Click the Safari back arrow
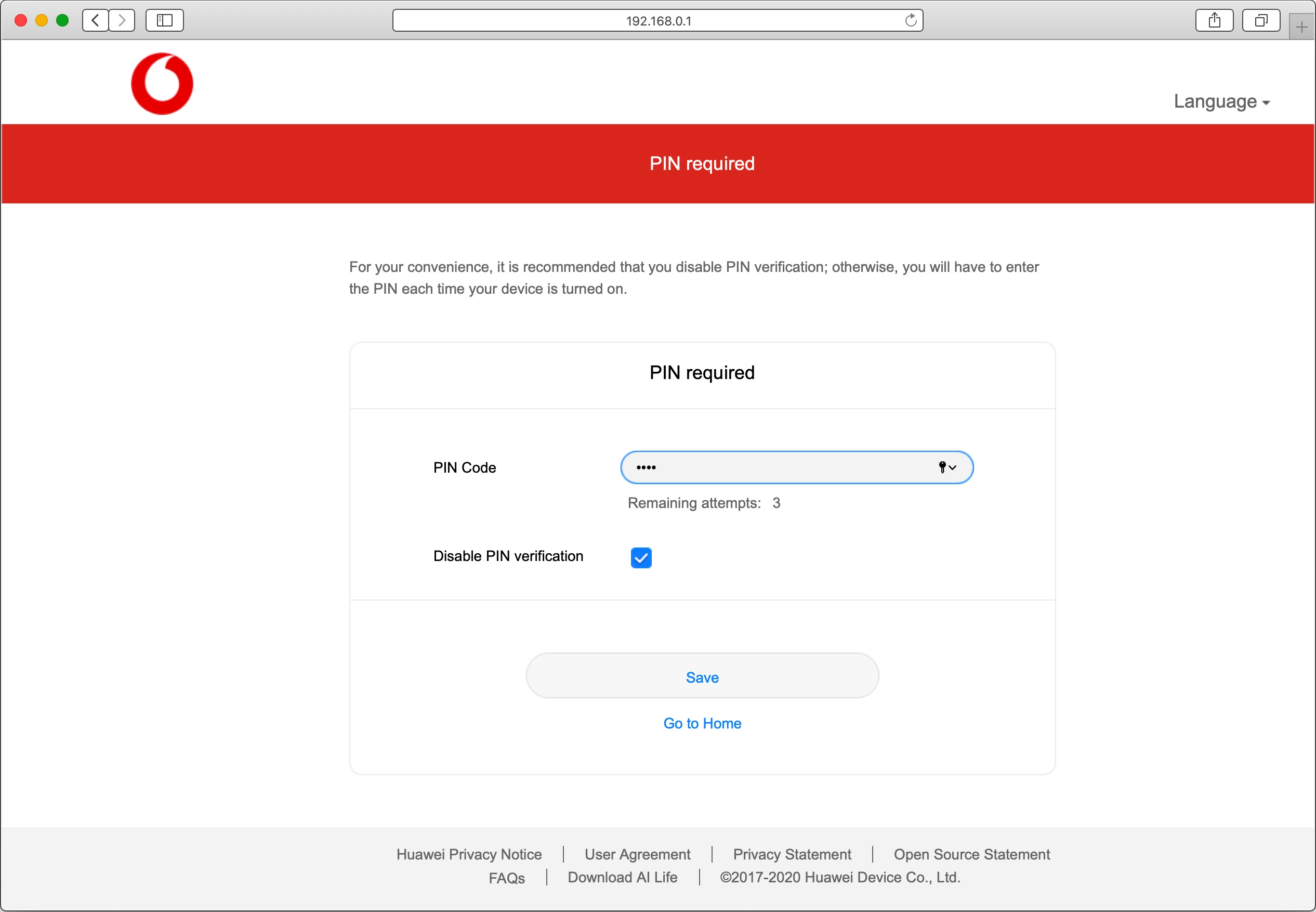Viewport: 1316px width, 912px height. [96, 21]
